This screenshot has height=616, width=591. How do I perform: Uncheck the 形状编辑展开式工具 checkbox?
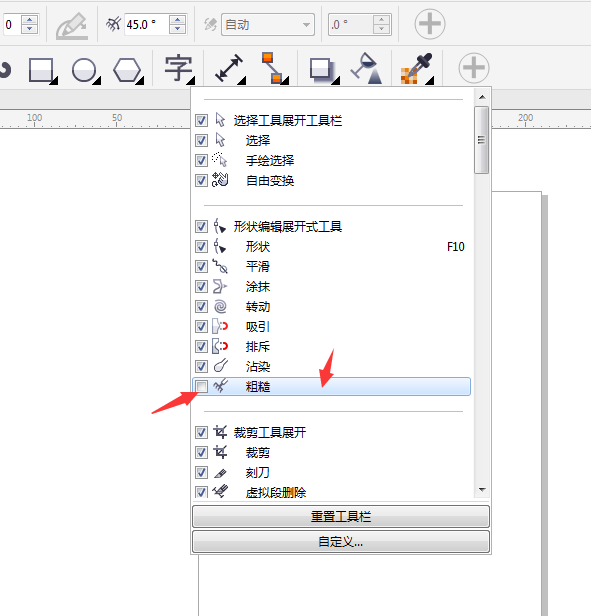click(201, 226)
